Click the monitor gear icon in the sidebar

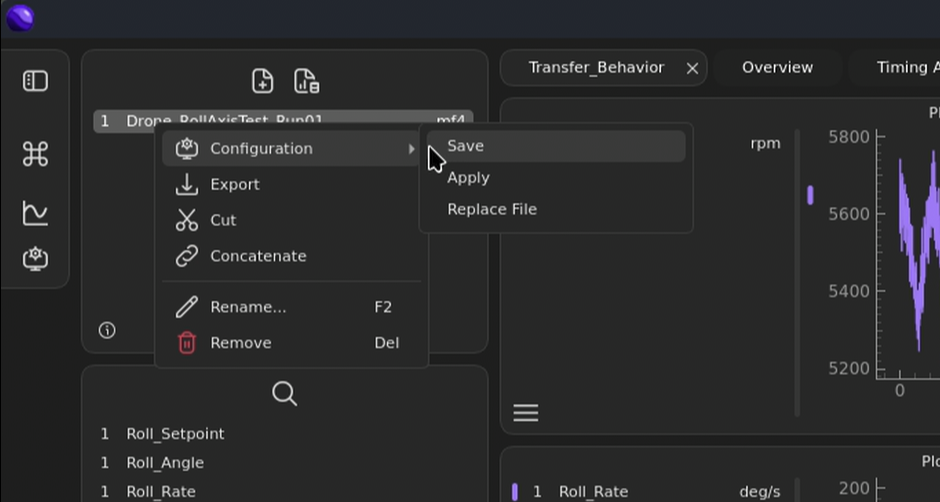click(x=35, y=259)
